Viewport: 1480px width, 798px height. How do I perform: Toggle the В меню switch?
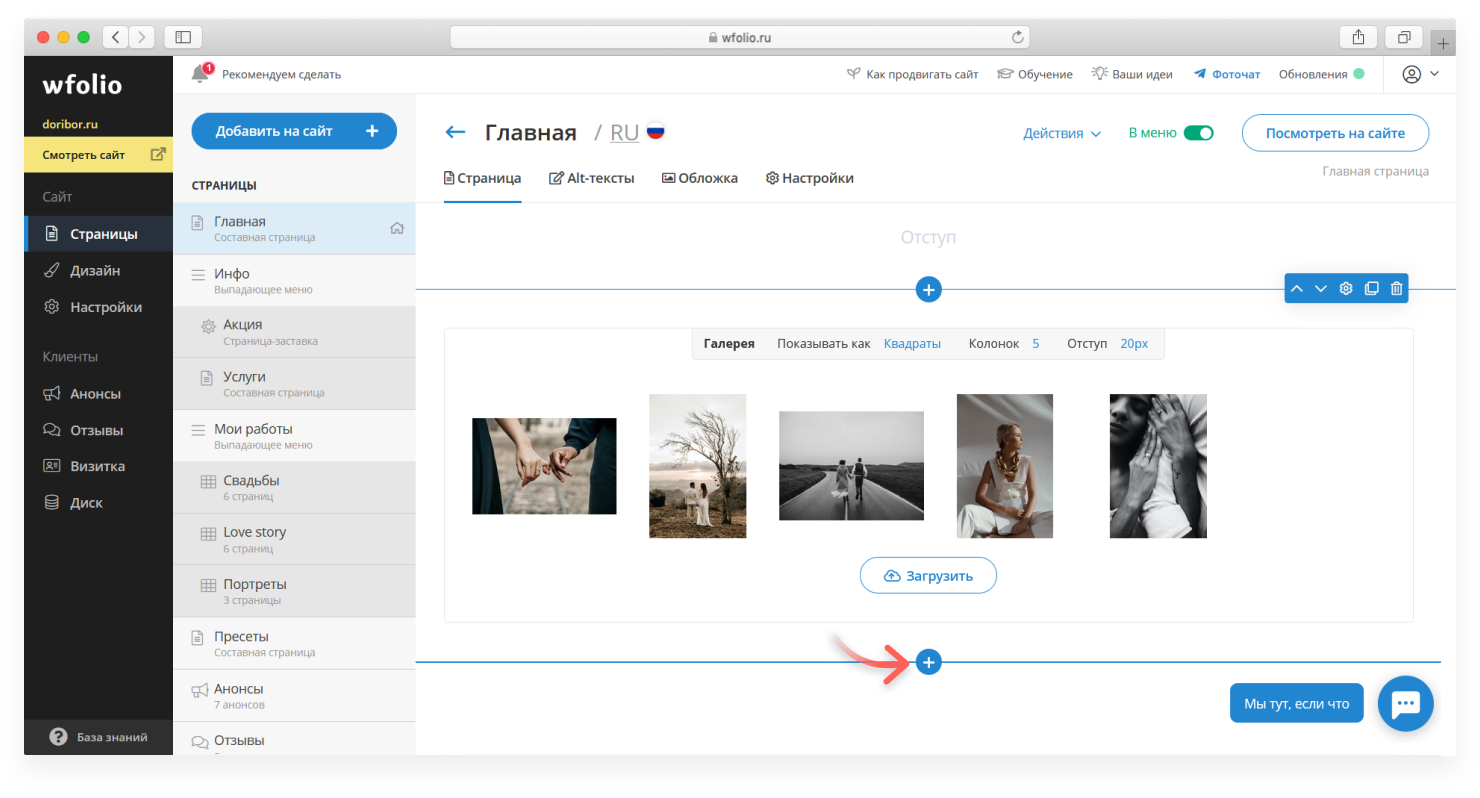tap(1198, 133)
